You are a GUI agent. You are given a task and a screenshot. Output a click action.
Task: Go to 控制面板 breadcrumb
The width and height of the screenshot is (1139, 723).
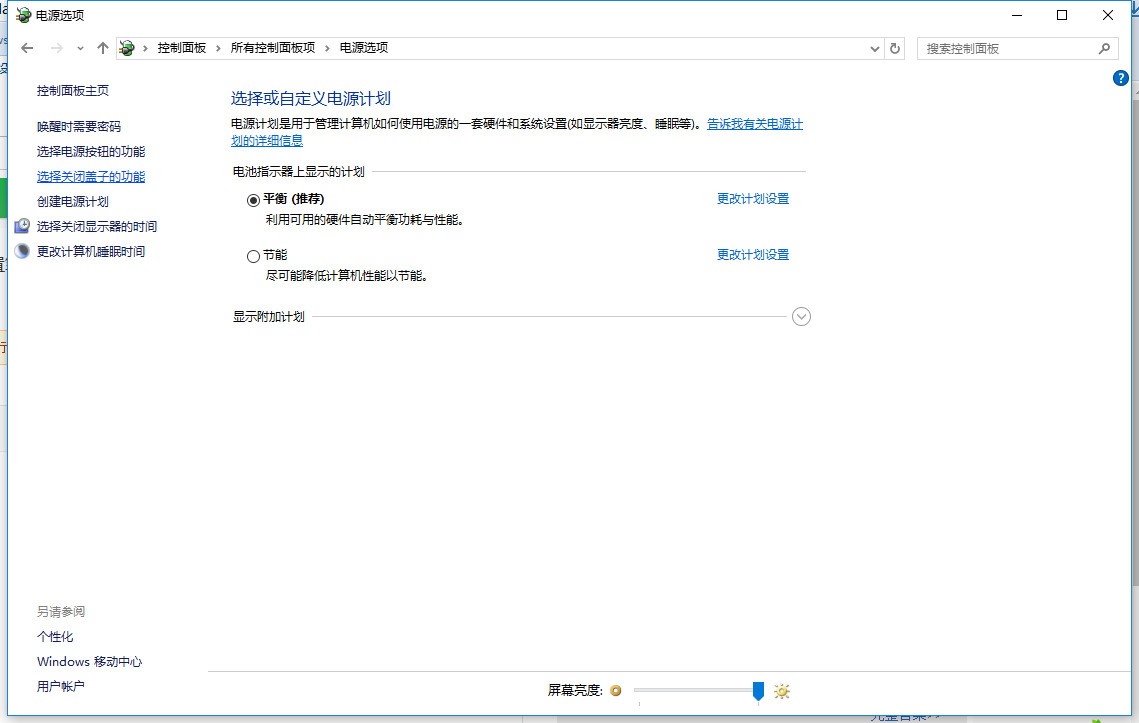click(x=181, y=48)
